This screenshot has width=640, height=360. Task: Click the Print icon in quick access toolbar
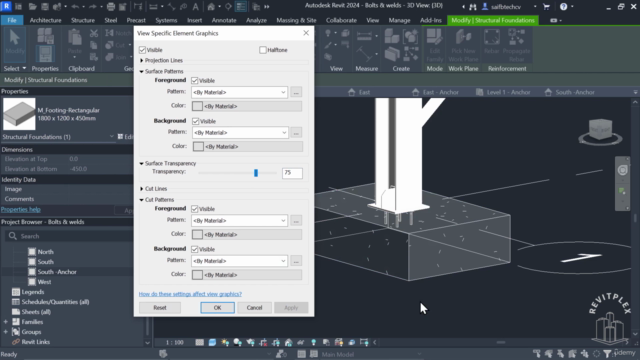point(110,7)
